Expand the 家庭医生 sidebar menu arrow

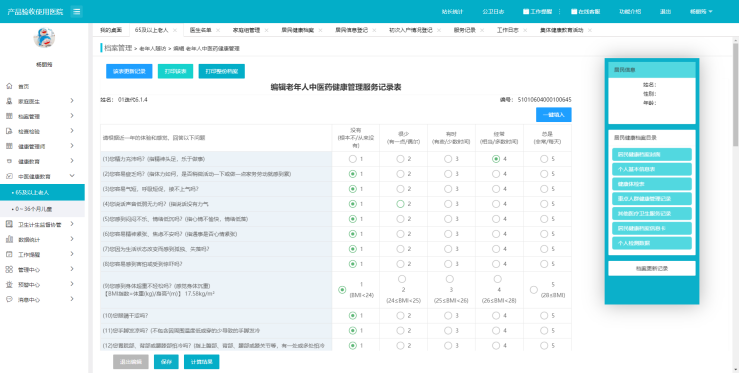72,101
